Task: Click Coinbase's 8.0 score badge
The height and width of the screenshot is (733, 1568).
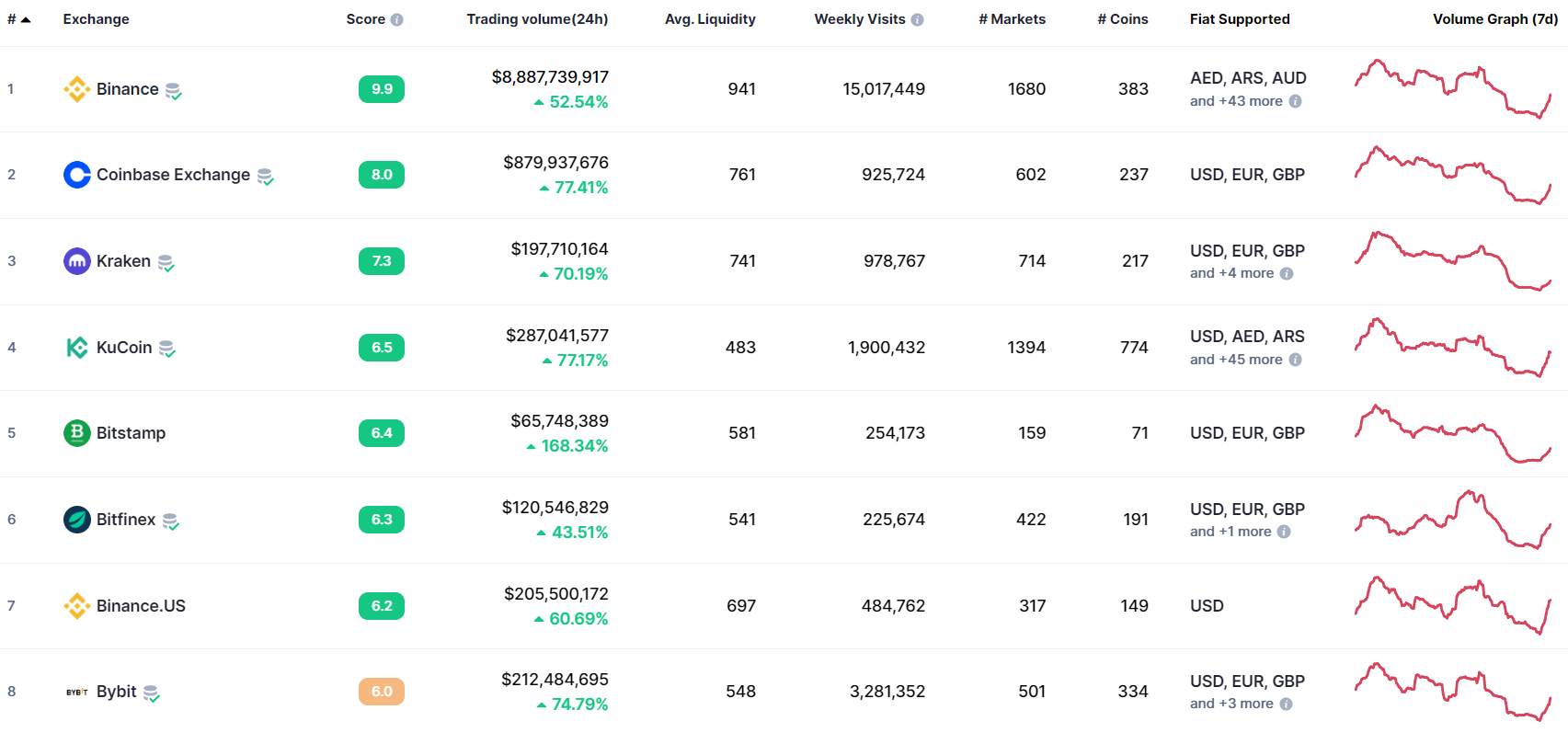Action: coord(382,175)
